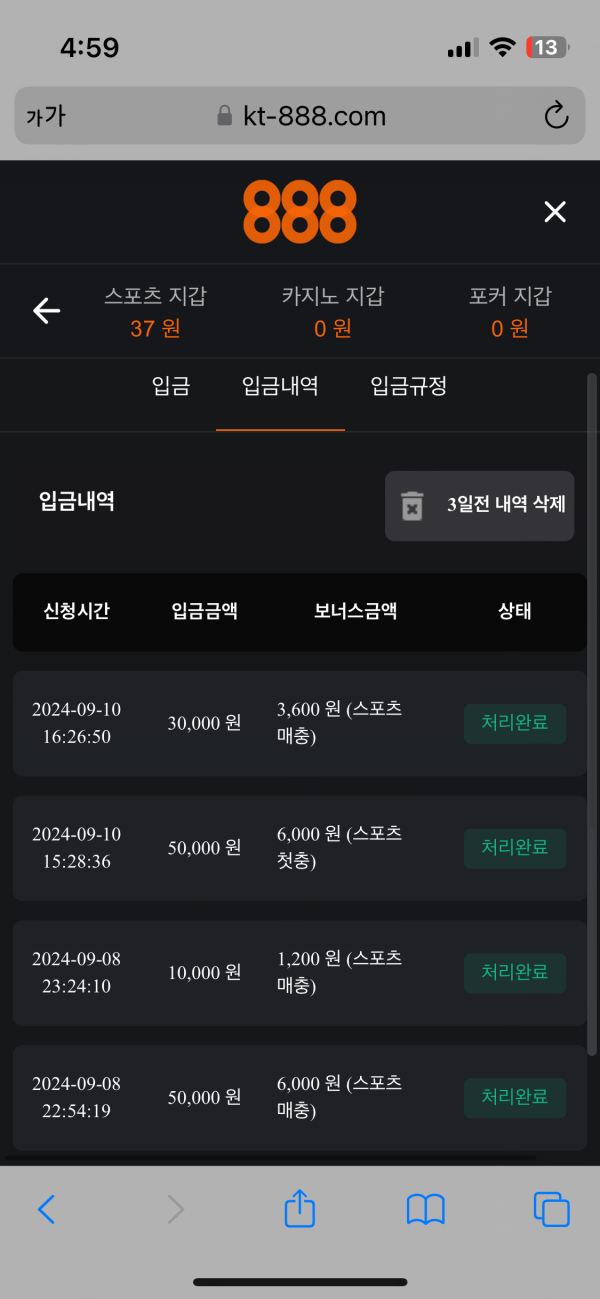600x1299 pixels.
Task: Switch to the 입금 tab
Action: [x=171, y=387]
